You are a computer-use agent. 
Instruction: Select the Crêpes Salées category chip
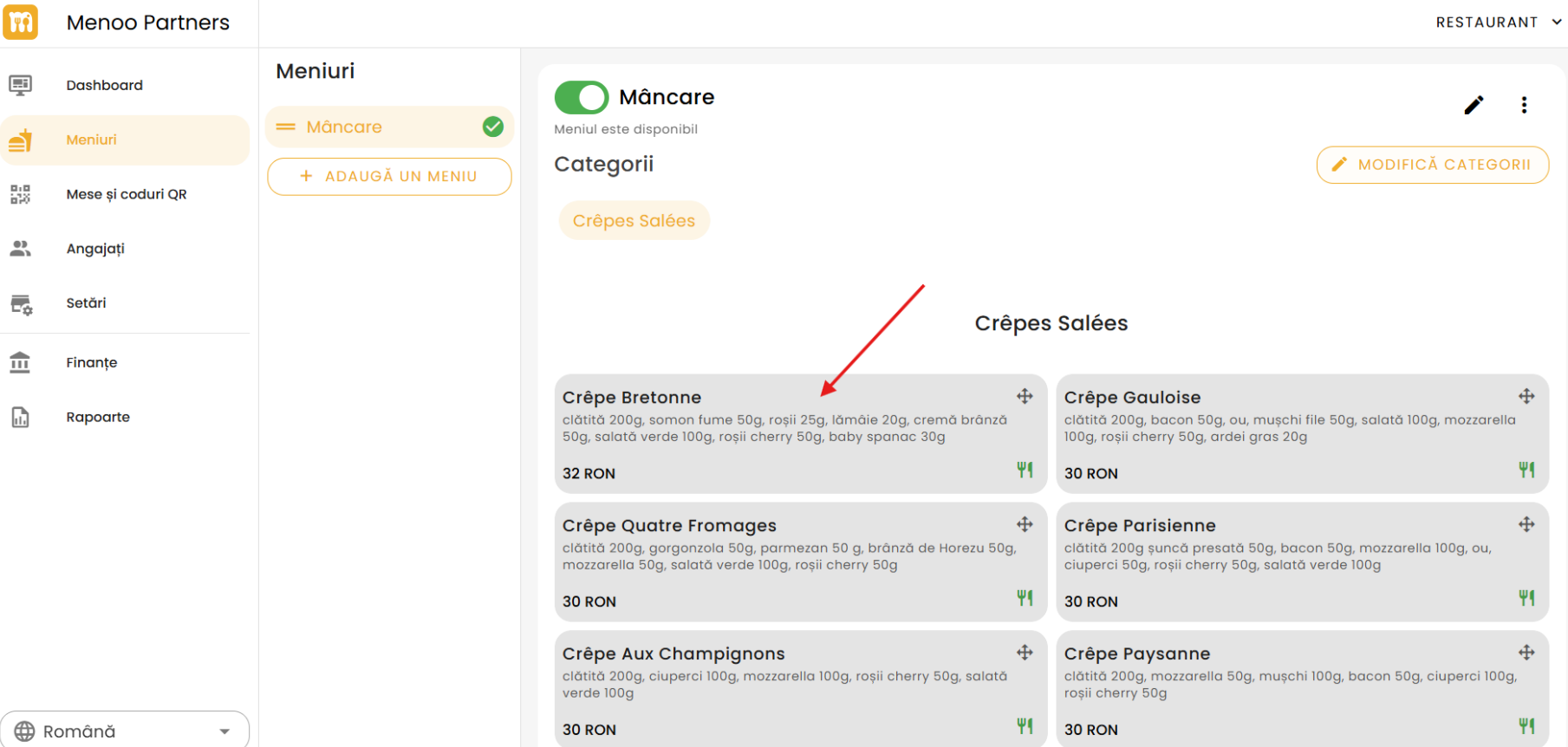[634, 221]
